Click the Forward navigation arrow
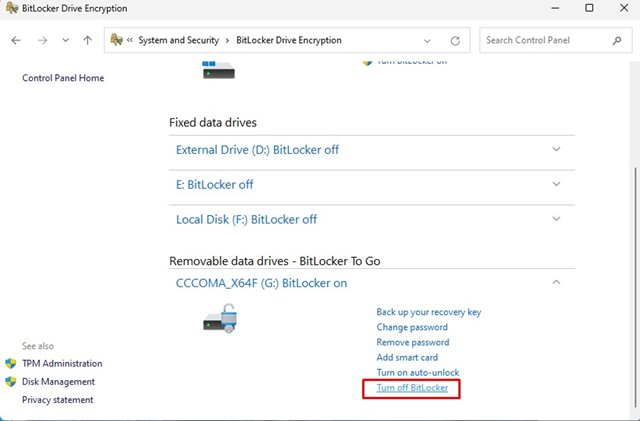This screenshot has height=421, width=640. click(41, 41)
